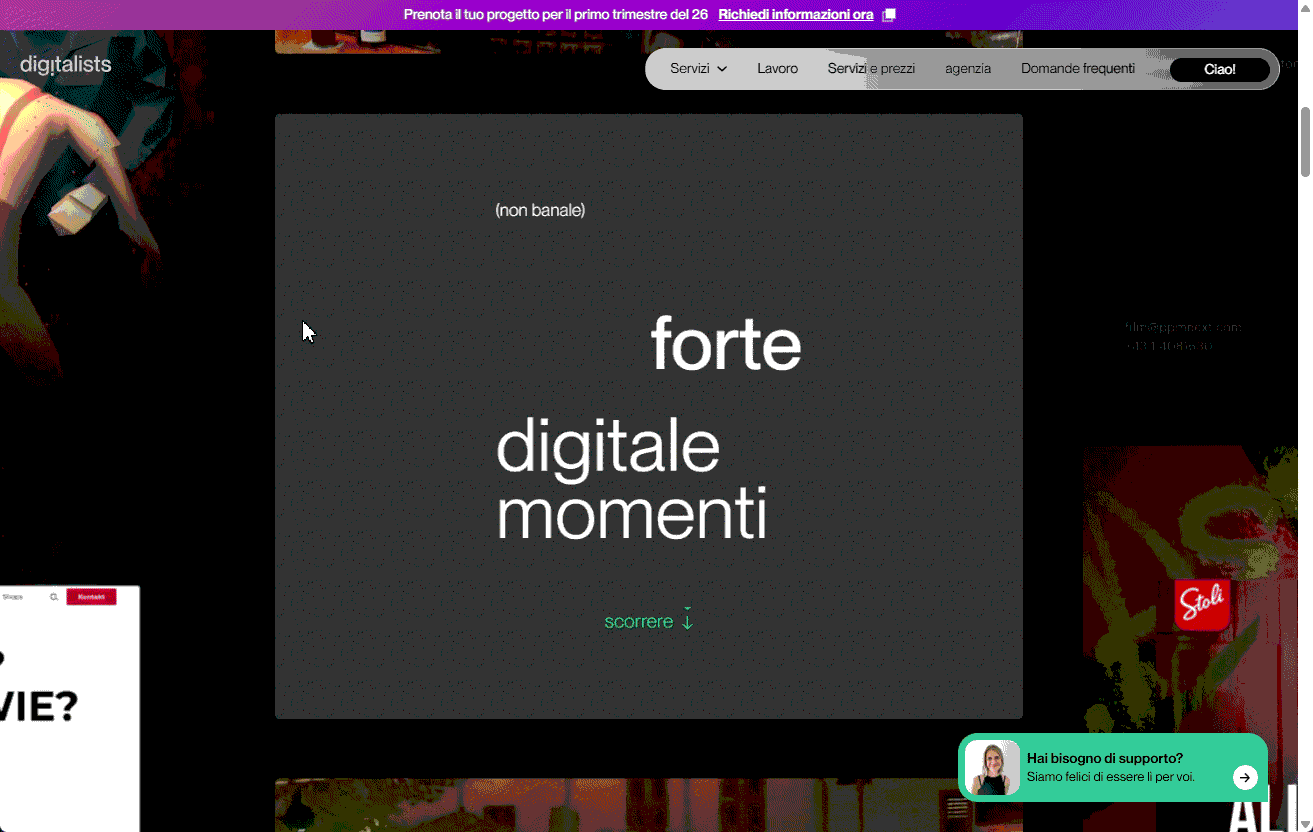Click the search magnifier in the Kontakt preview page
This screenshot has height=832, width=1313.
click(53, 597)
